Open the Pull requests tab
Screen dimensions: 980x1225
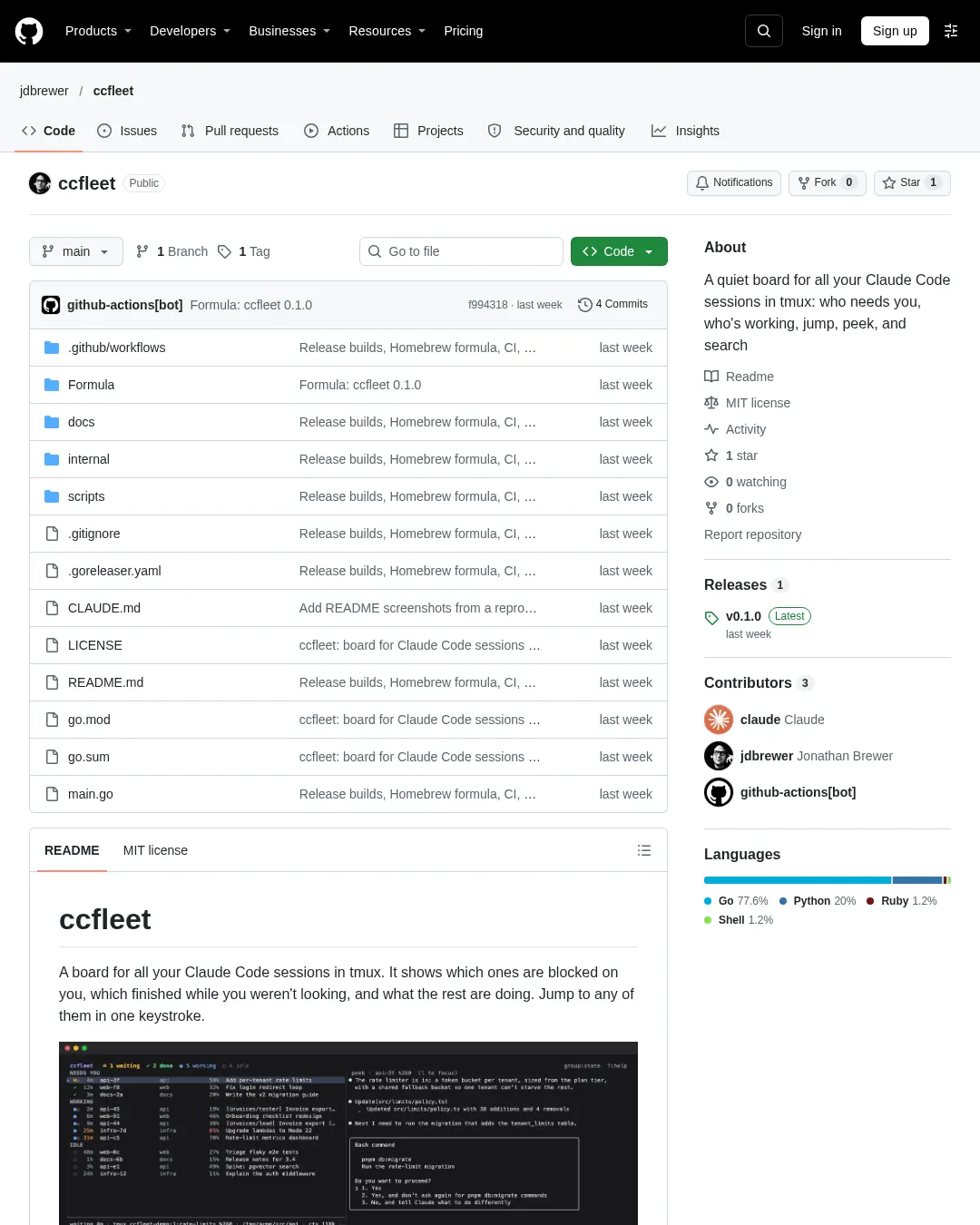click(230, 131)
